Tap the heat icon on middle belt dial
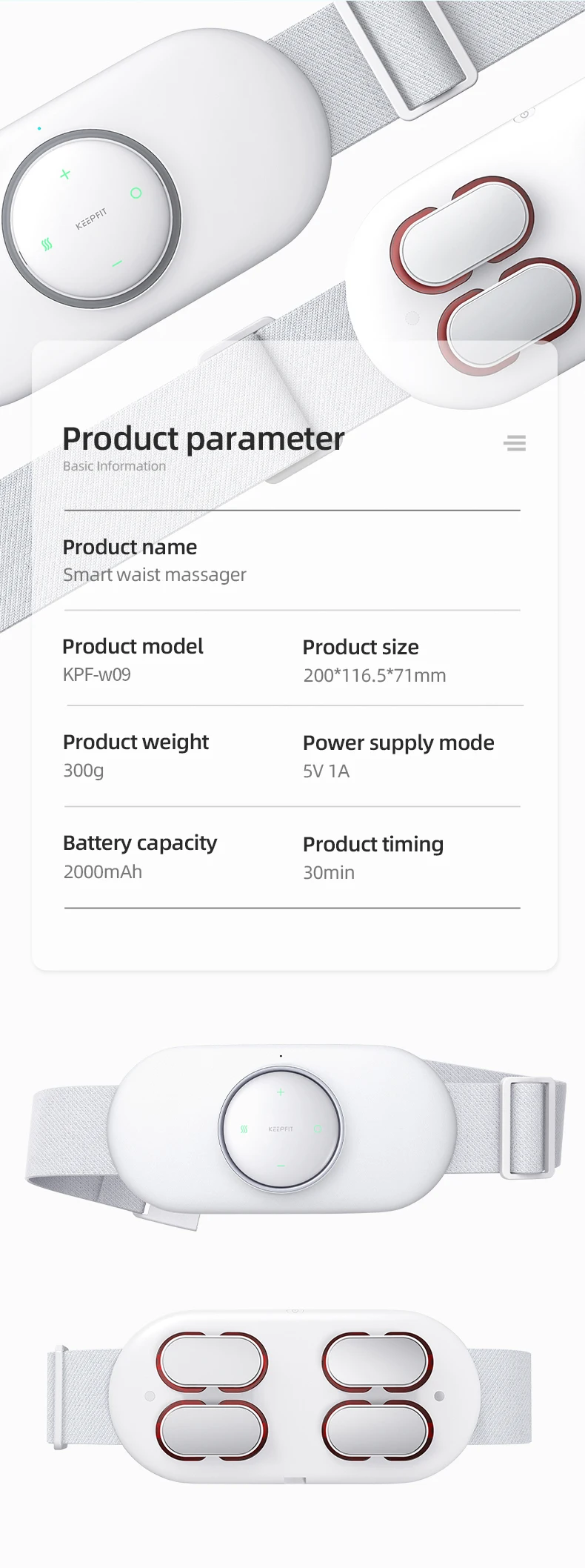585x1568 pixels. (x=244, y=1129)
